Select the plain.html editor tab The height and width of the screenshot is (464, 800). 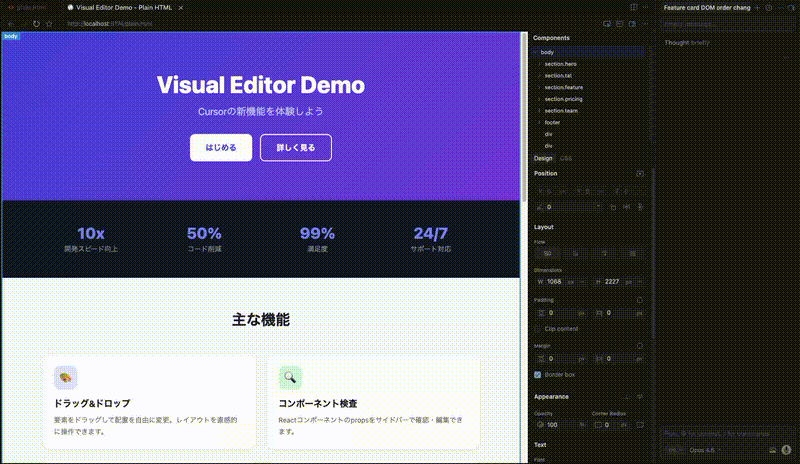pos(30,8)
